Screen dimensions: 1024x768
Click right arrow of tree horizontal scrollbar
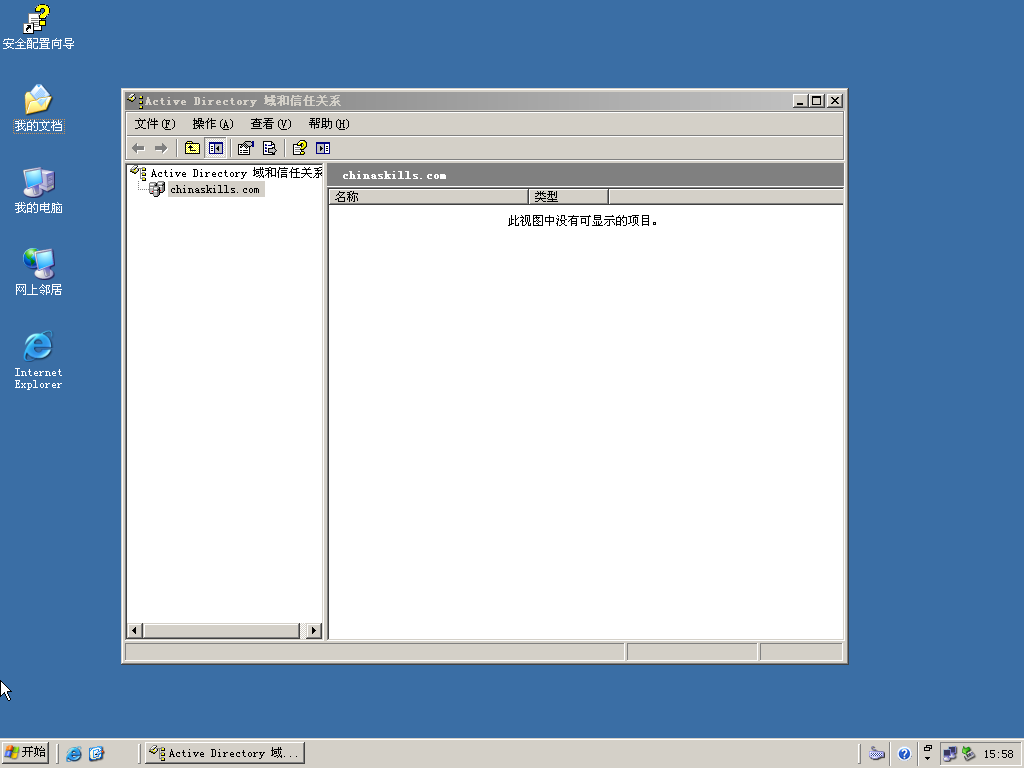tap(314, 630)
